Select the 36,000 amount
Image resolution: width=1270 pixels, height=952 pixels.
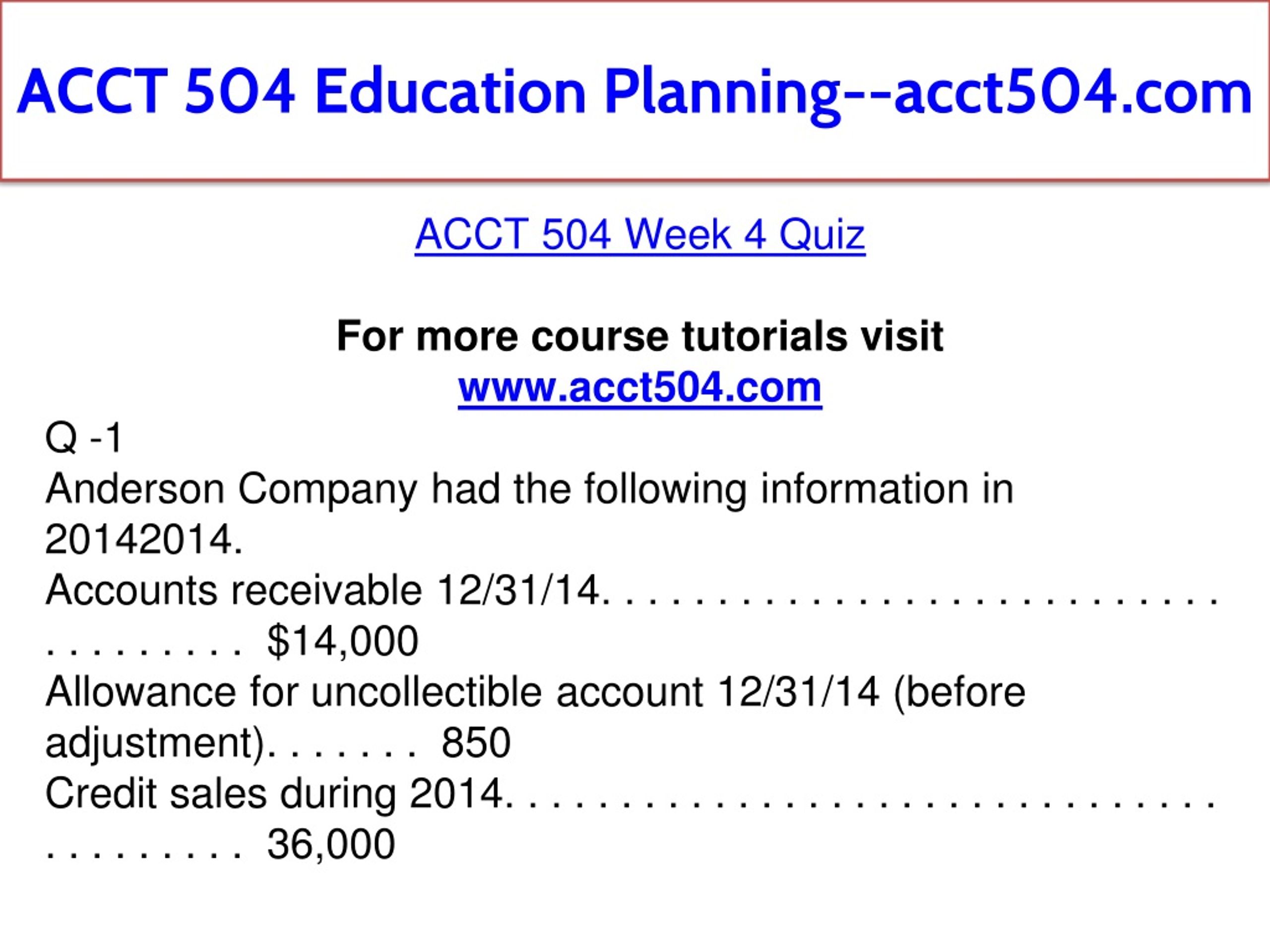pyautogui.click(x=331, y=844)
